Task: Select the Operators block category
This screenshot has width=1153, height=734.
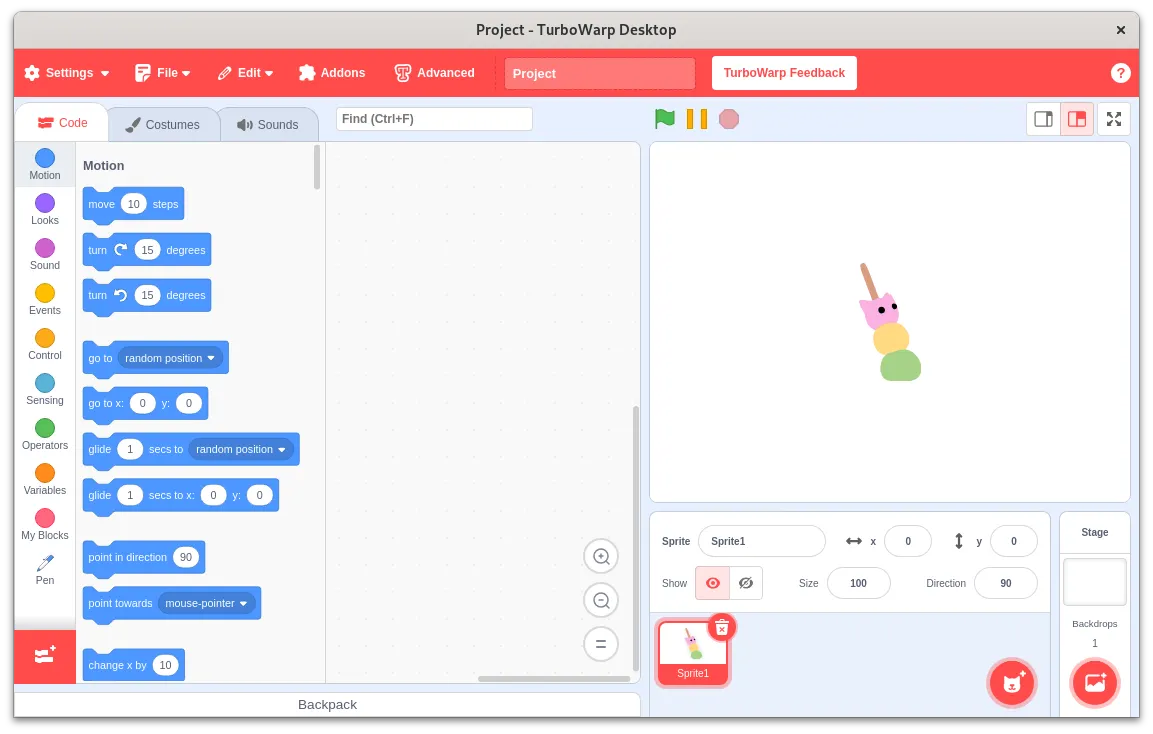Action: coord(45,434)
